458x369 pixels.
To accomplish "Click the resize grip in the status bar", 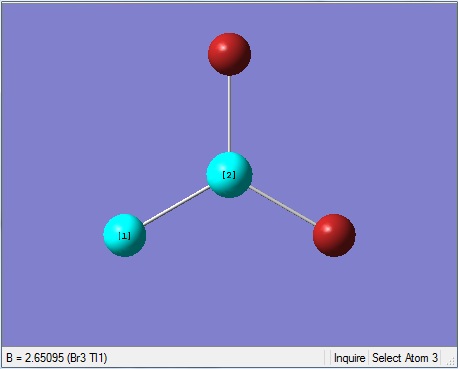I will point(450,361).
